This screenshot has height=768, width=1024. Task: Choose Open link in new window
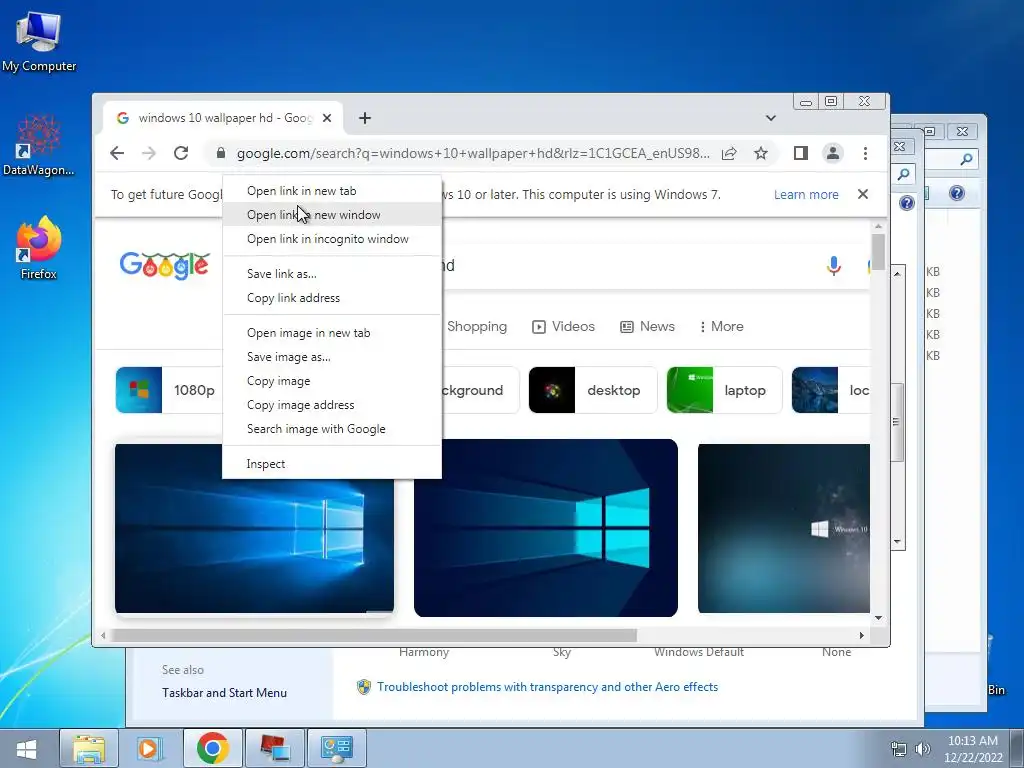click(332, 215)
